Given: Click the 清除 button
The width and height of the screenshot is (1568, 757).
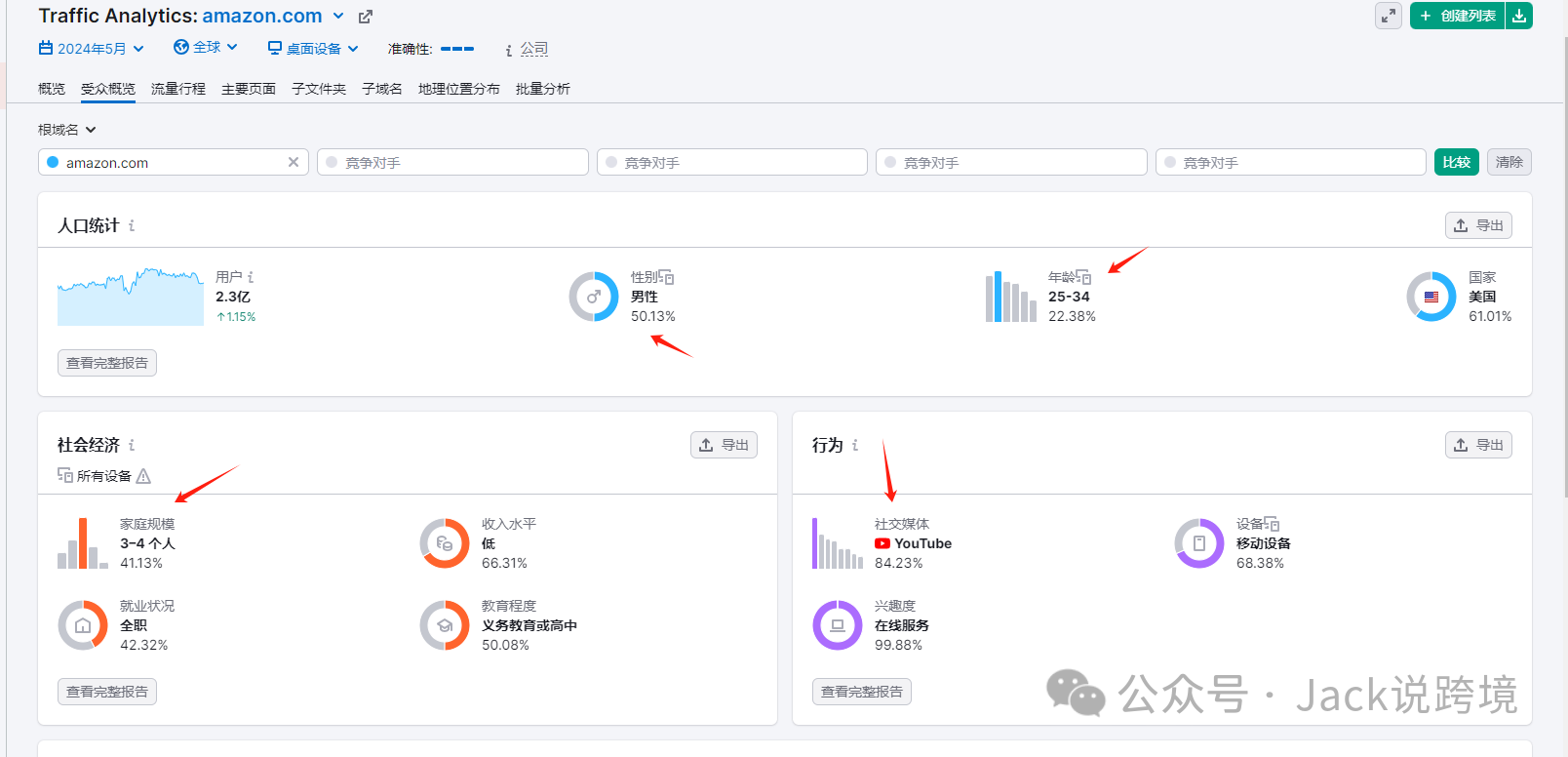Looking at the screenshot, I should coord(1509,162).
